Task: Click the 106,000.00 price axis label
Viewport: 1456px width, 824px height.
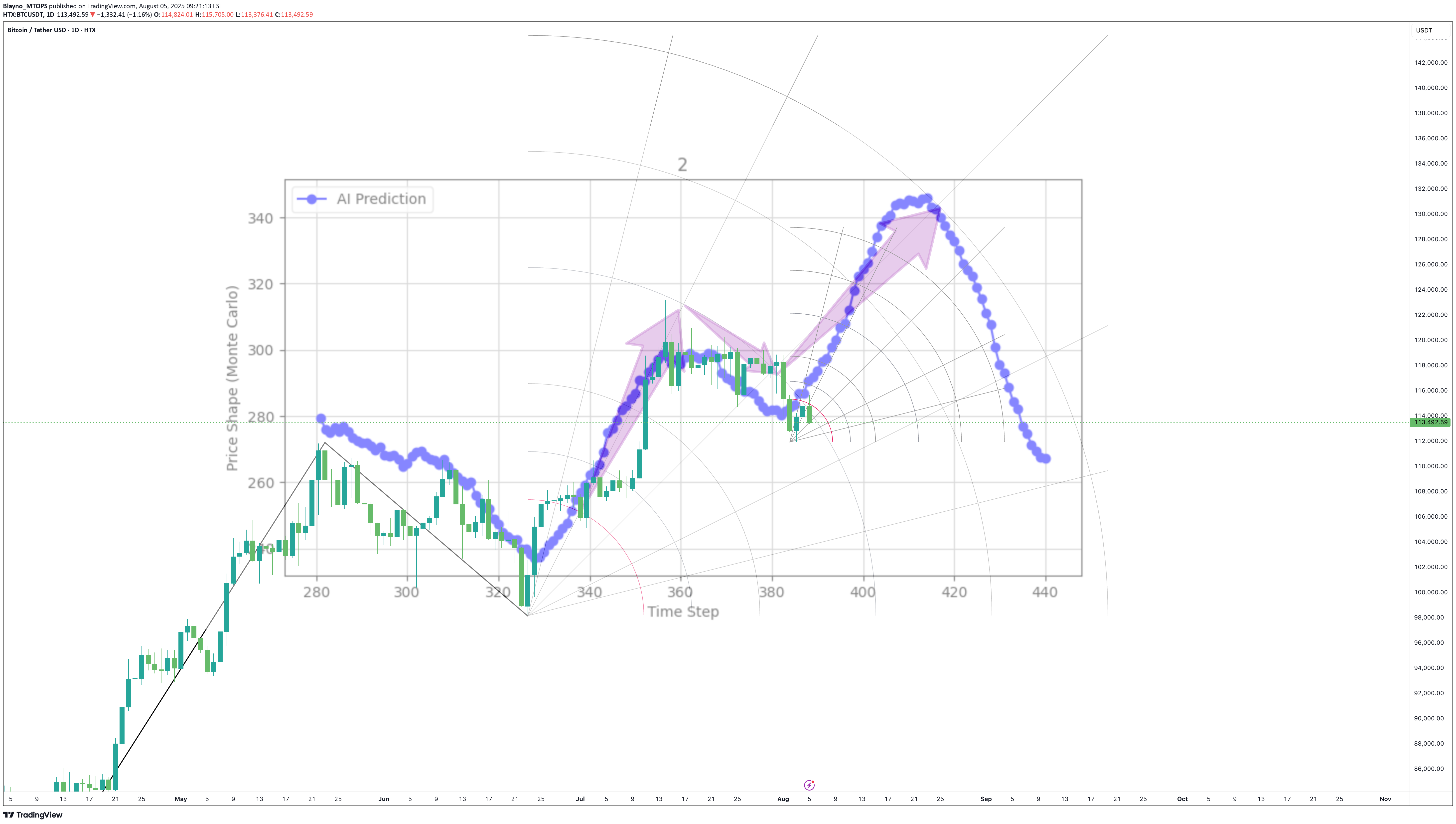Action: coord(1431,517)
